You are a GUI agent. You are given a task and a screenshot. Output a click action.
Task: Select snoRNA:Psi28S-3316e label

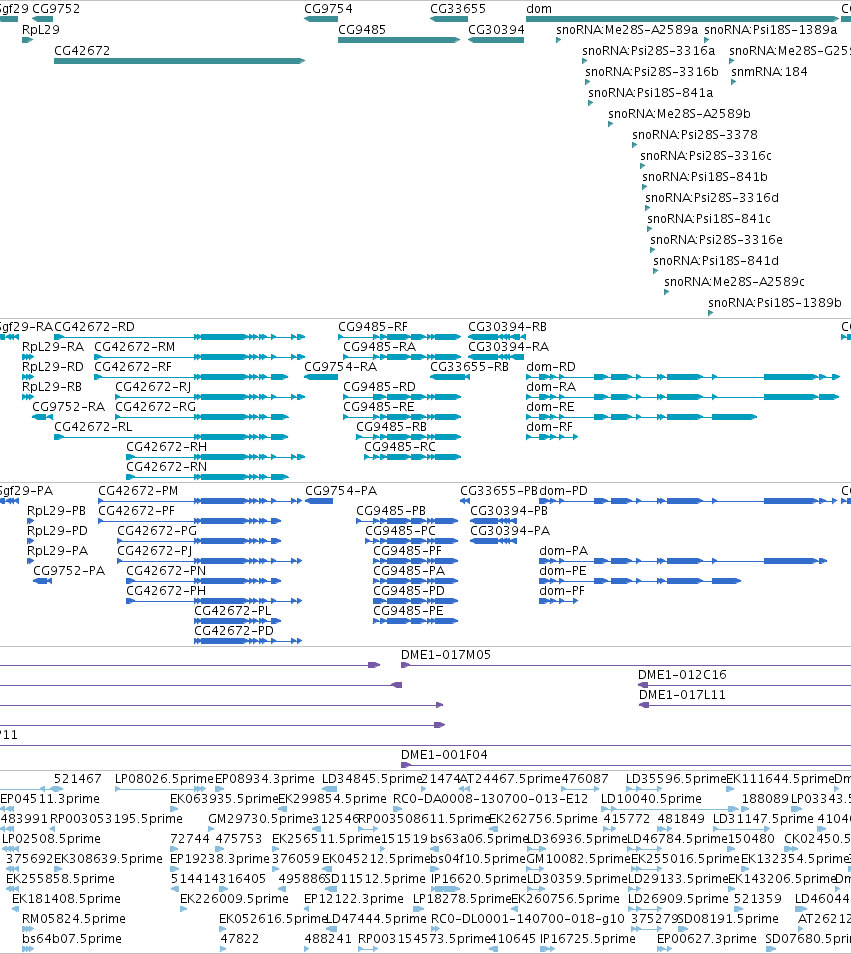point(717,239)
